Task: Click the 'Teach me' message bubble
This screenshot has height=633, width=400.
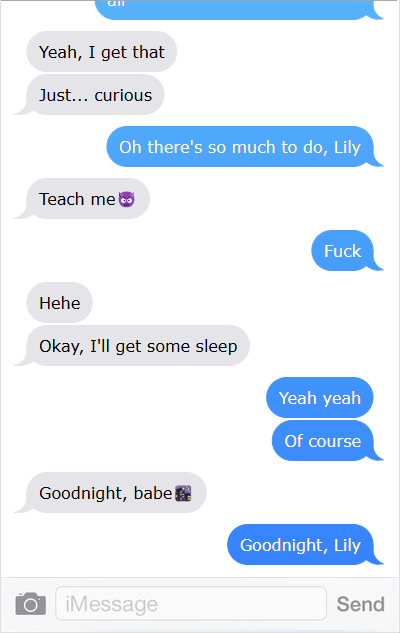Action: click(x=88, y=199)
